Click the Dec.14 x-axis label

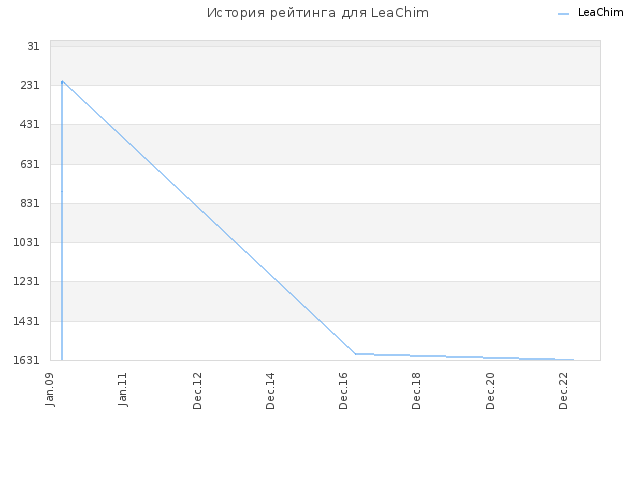[270, 391]
